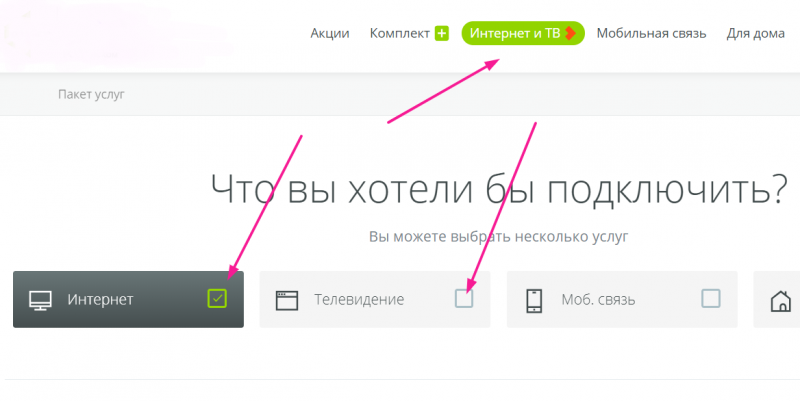Screen dimensions: 800x401
Task: Click the text Вы можете выбрать несколько услуг
Action: click(x=498, y=237)
